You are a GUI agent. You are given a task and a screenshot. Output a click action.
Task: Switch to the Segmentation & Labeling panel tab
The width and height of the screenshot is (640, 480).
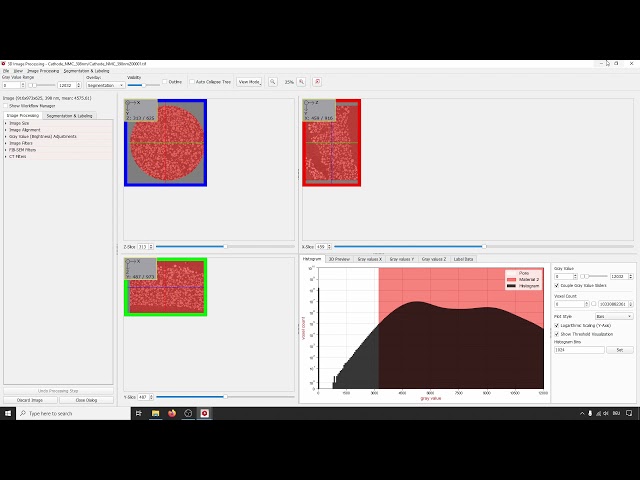[69, 116]
